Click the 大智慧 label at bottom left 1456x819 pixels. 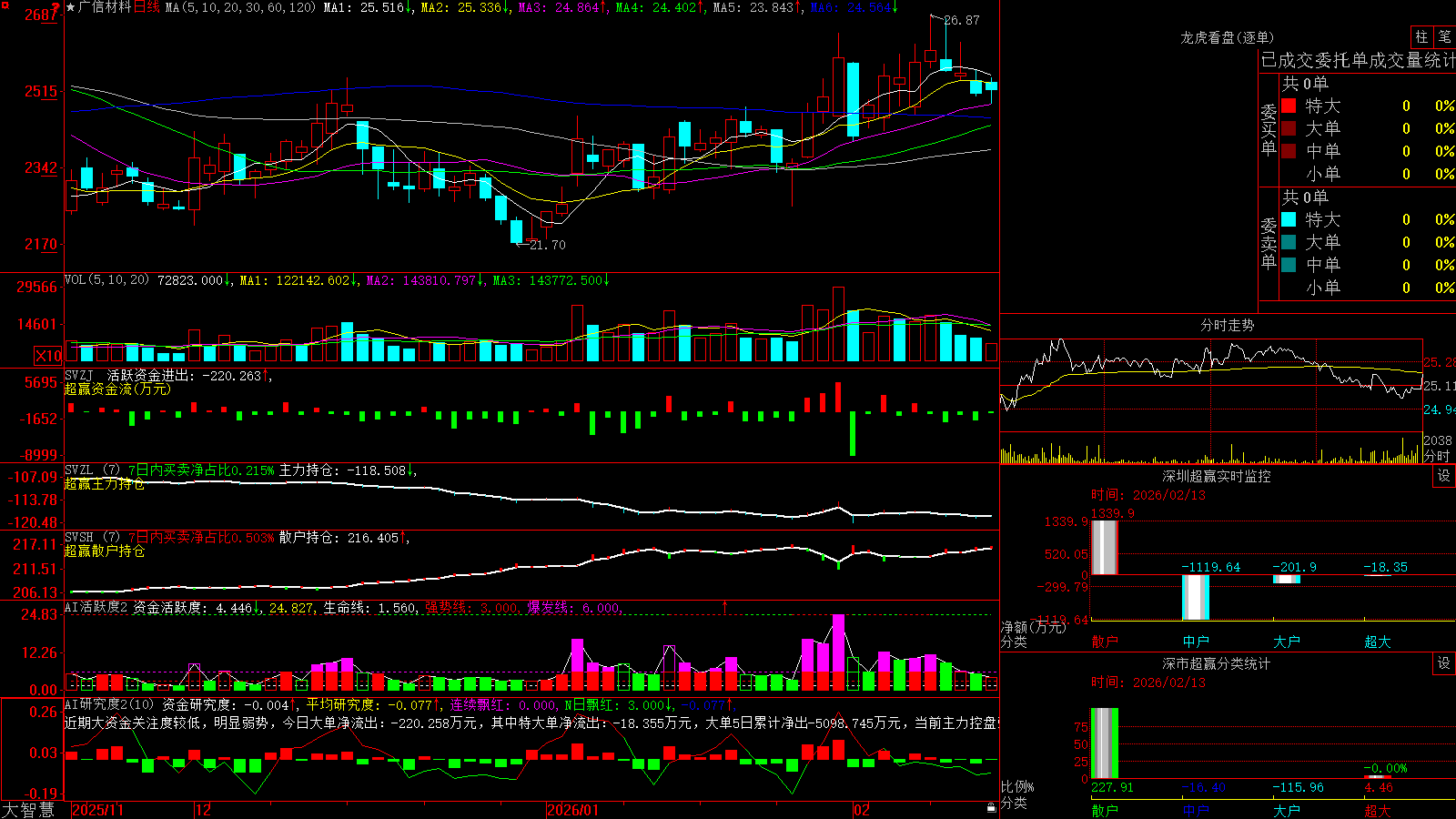[x=28, y=810]
